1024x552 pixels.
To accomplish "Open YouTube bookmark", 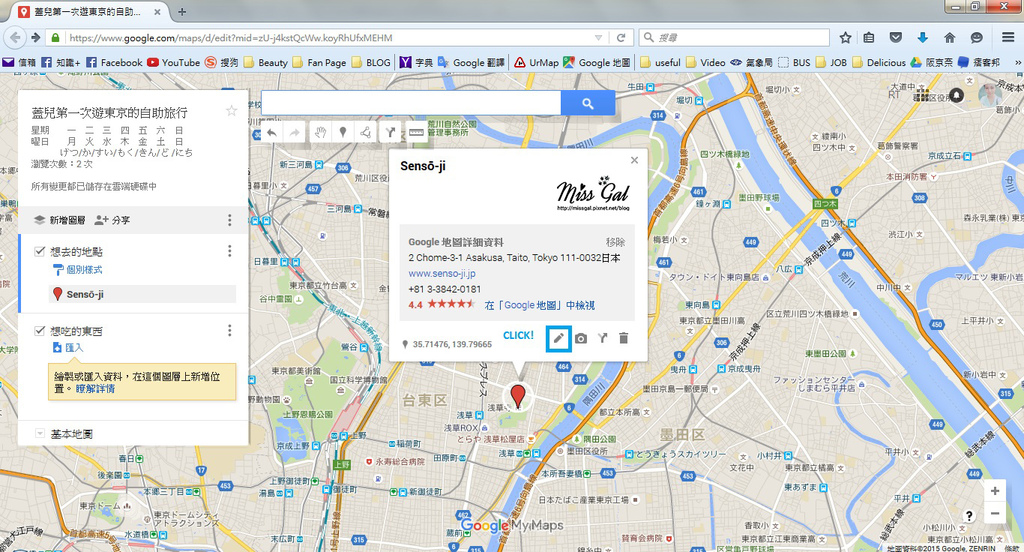I will pyautogui.click(x=173, y=63).
